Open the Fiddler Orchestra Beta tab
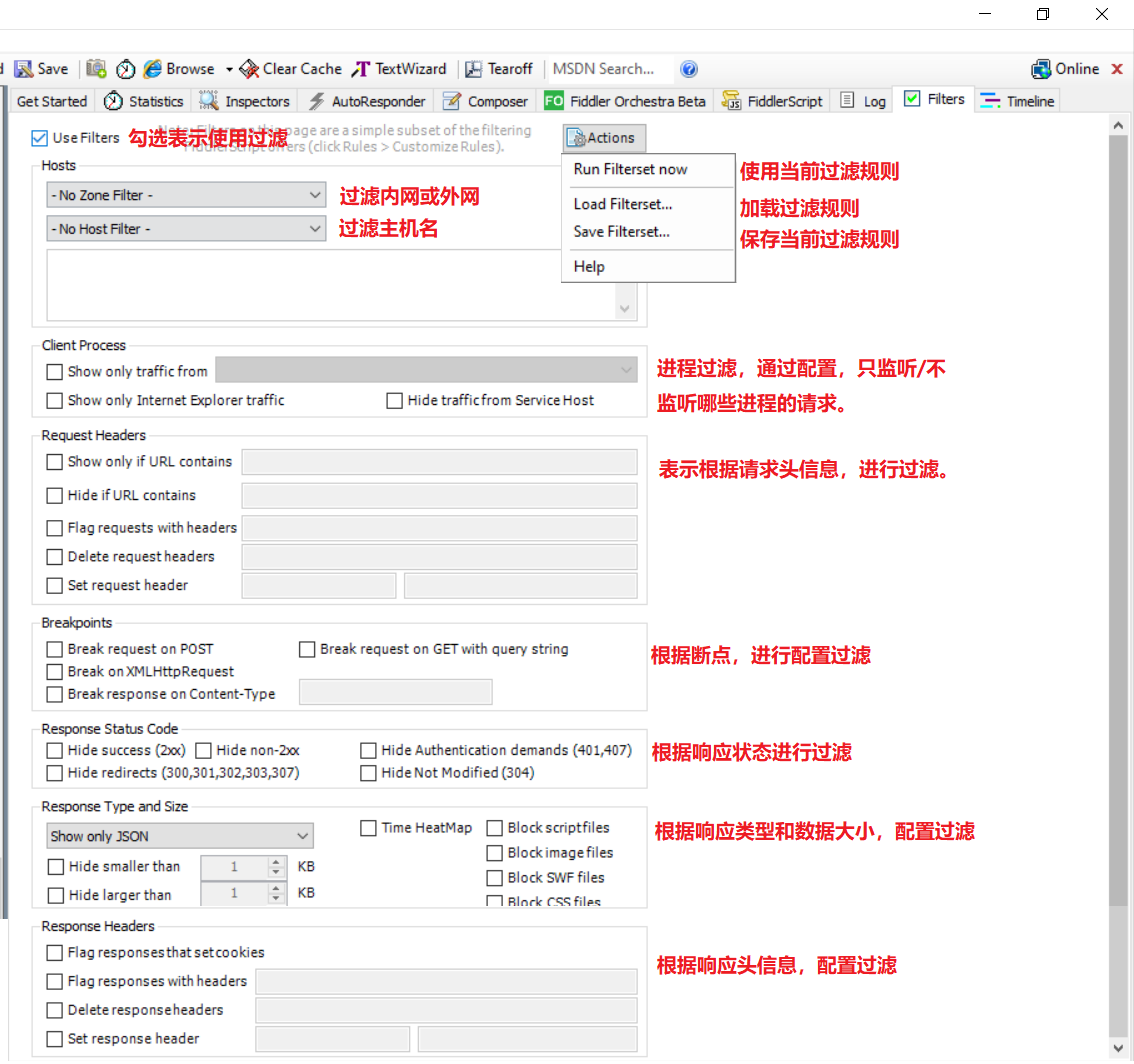The image size is (1134, 1064). pyautogui.click(x=625, y=101)
